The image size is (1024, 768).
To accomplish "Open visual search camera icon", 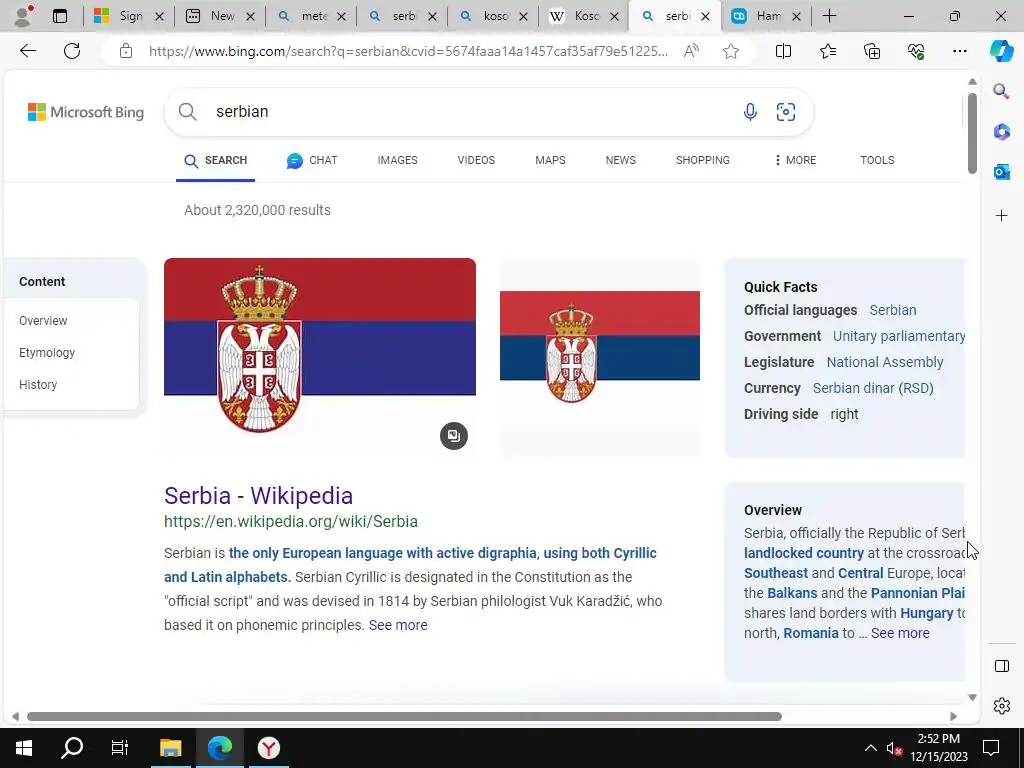I will pyautogui.click(x=786, y=112).
